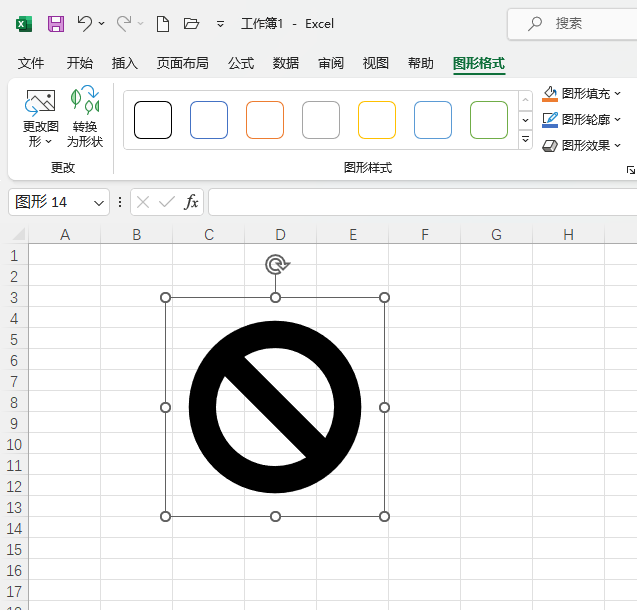Viewport: 637px width, 610px height.
Task: Create a new blank workbook icon
Action: [x=163, y=24]
